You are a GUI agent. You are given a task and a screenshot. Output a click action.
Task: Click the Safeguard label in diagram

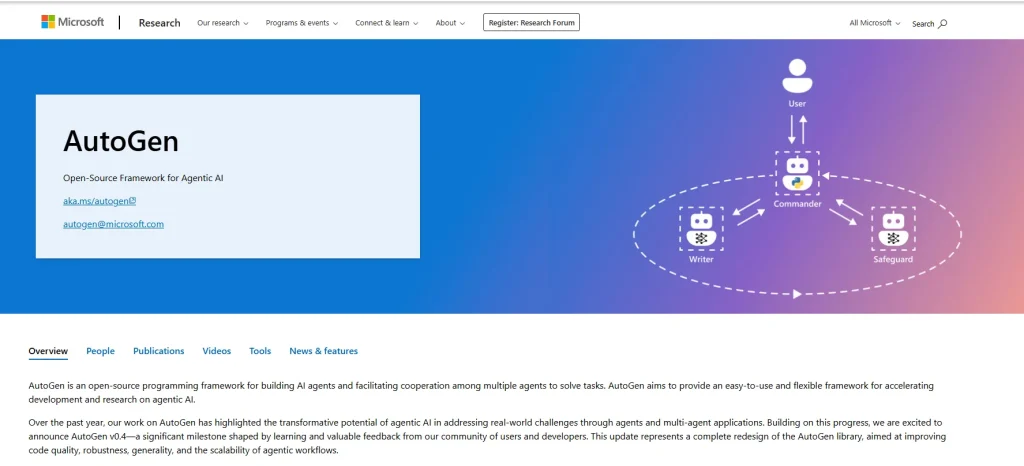[893, 260]
